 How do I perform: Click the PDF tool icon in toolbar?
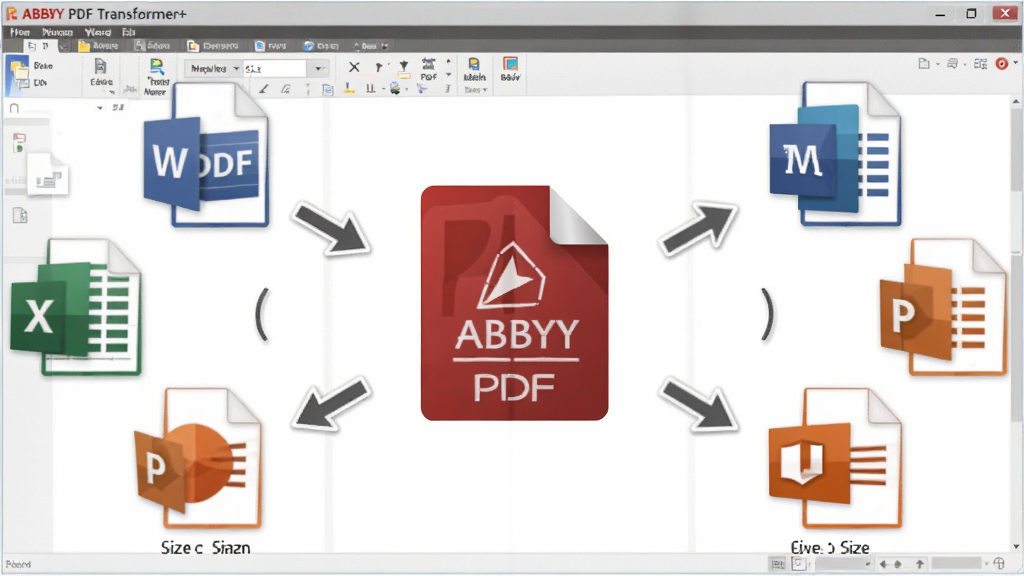coord(428,69)
